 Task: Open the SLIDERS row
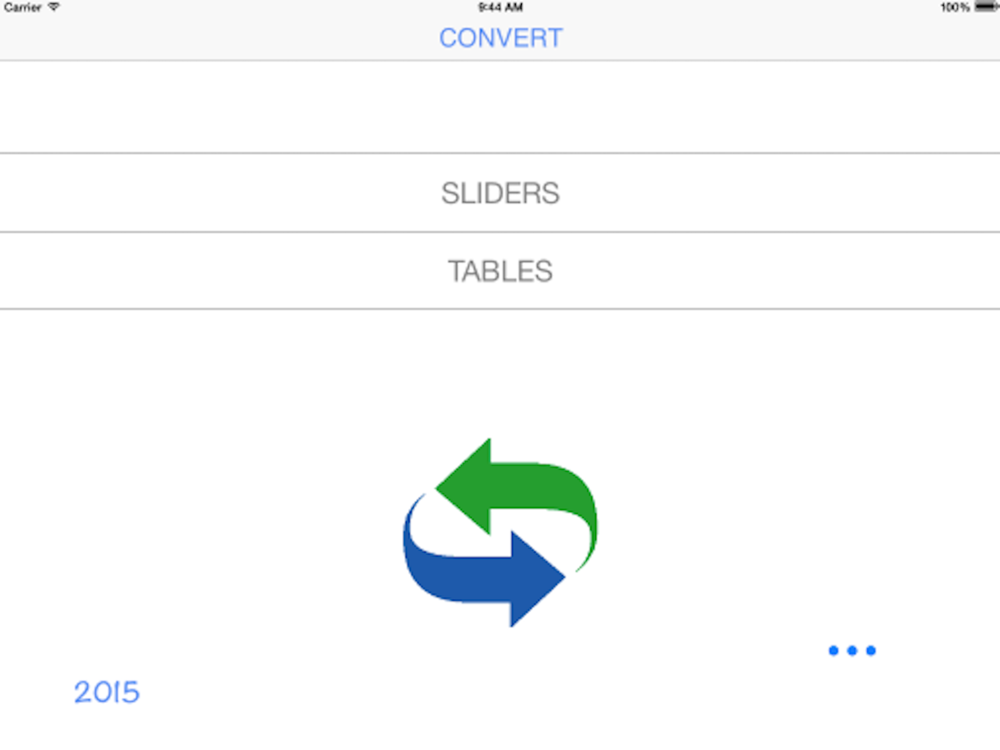click(x=500, y=193)
